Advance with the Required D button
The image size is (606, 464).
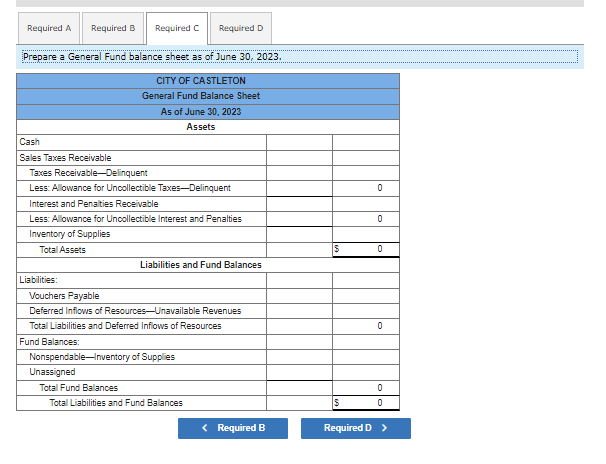356,428
